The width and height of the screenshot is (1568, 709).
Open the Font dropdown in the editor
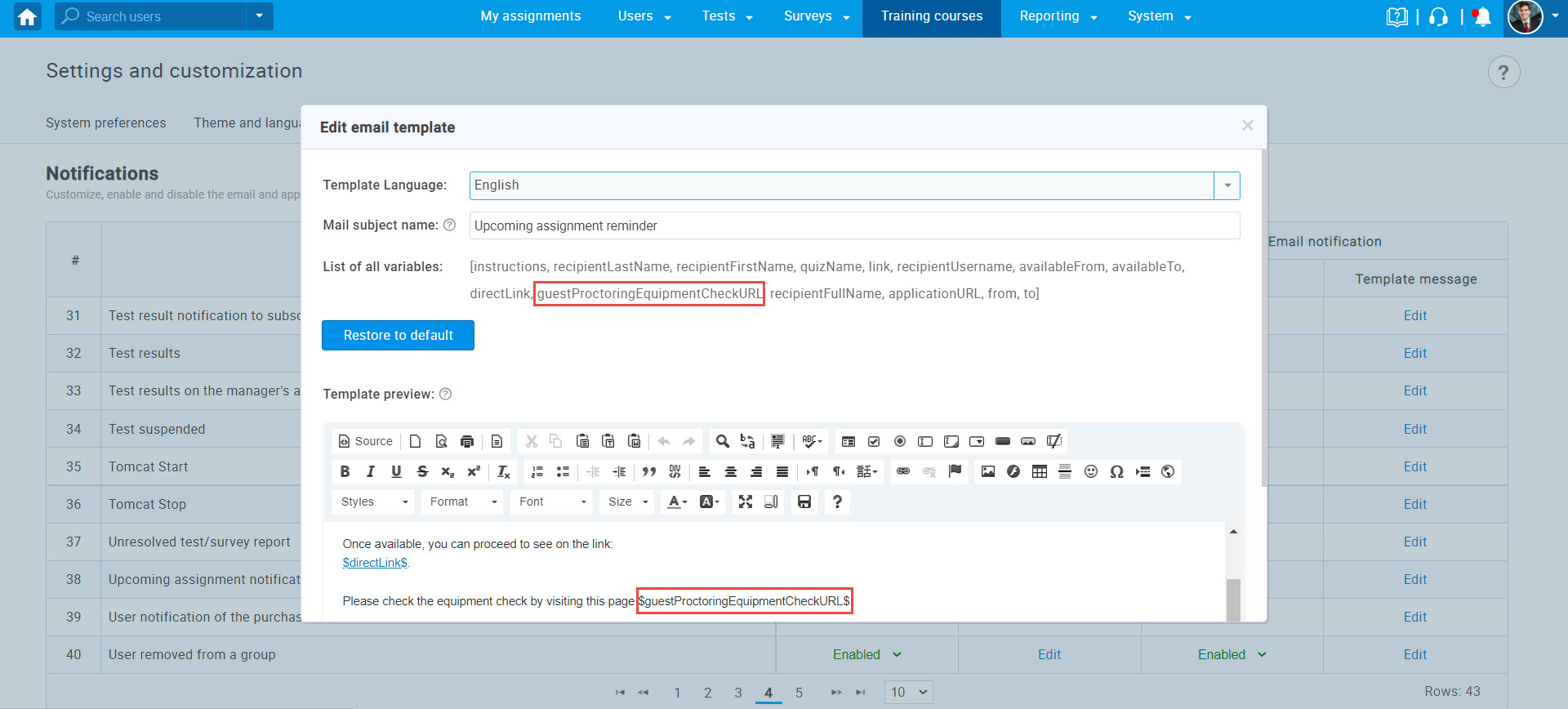click(x=552, y=502)
